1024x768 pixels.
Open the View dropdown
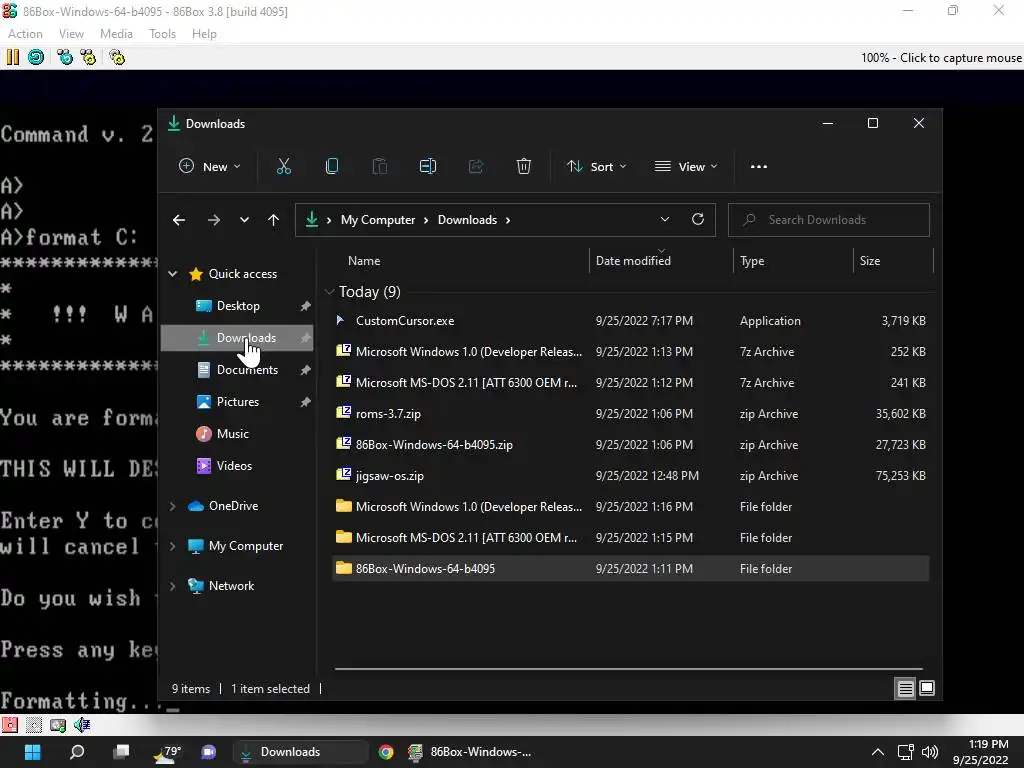pos(686,167)
